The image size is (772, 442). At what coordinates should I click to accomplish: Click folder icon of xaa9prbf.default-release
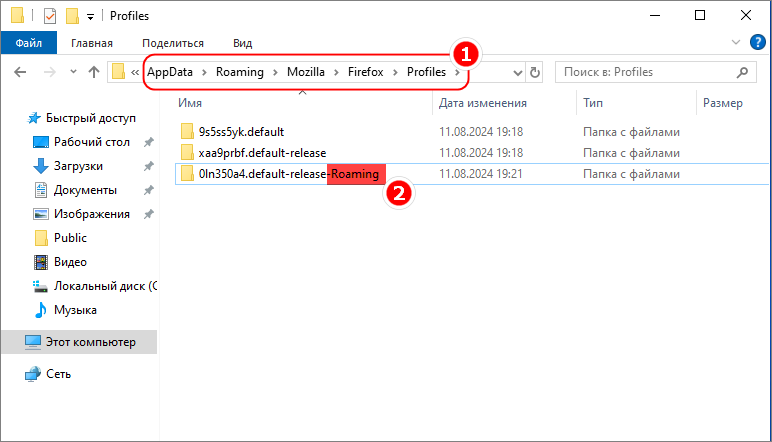click(187, 153)
